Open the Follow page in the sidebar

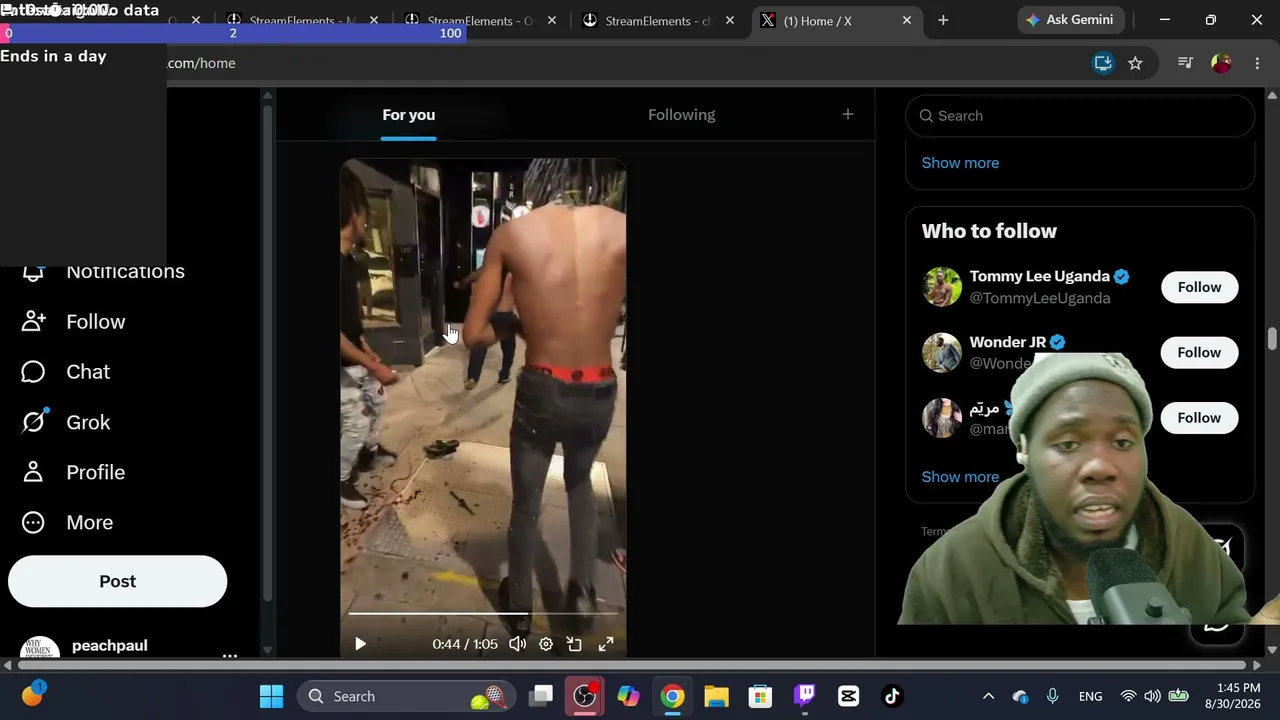tap(74, 321)
